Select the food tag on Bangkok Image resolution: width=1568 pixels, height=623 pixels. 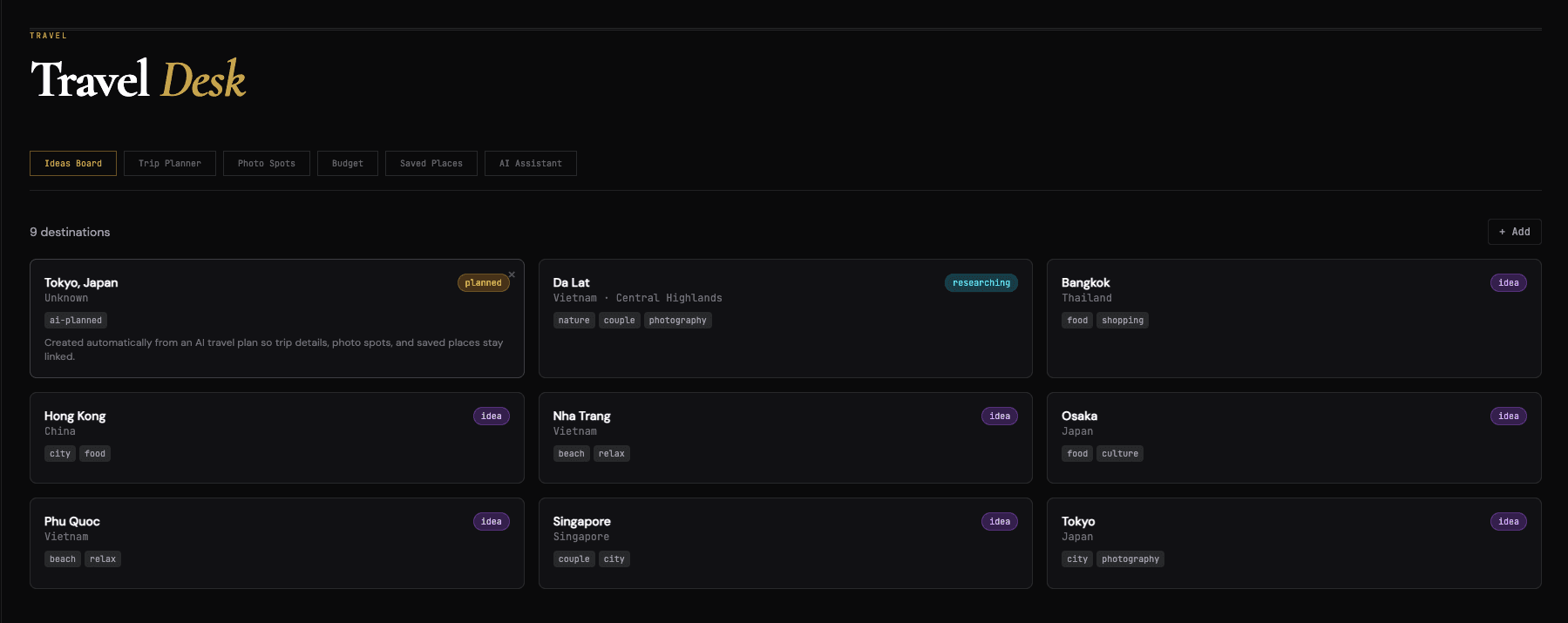coord(1077,320)
